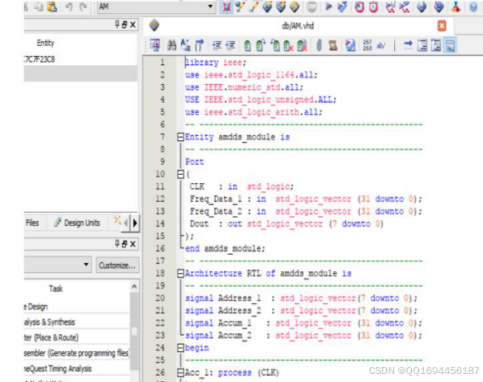483x382 pixels.
Task: Collapse the Acc_1 process fold at line 26
Action: pos(180,372)
